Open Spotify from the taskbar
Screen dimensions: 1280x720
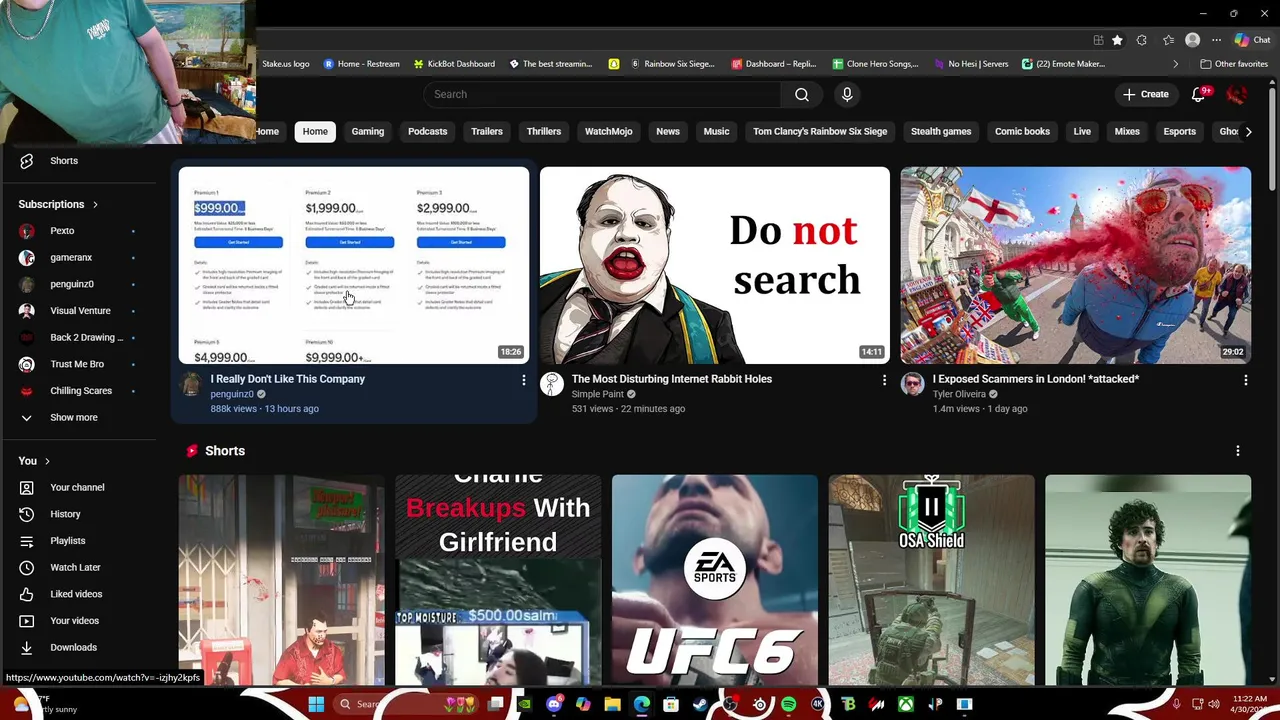[x=788, y=705]
